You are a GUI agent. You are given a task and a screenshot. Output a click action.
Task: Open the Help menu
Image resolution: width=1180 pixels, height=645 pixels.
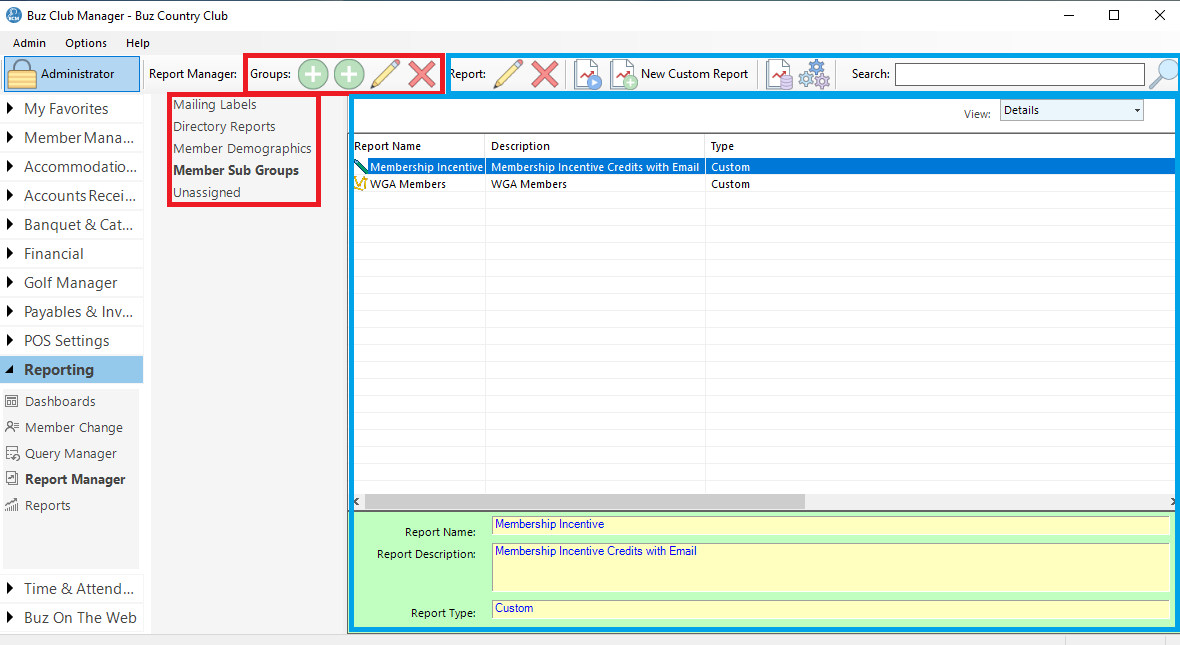point(138,43)
